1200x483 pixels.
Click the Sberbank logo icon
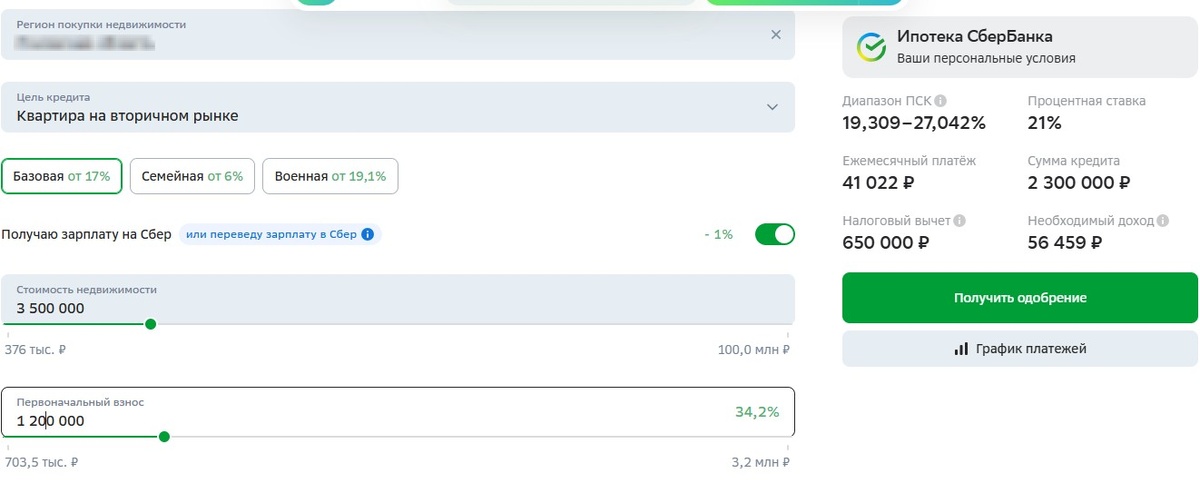(871, 46)
